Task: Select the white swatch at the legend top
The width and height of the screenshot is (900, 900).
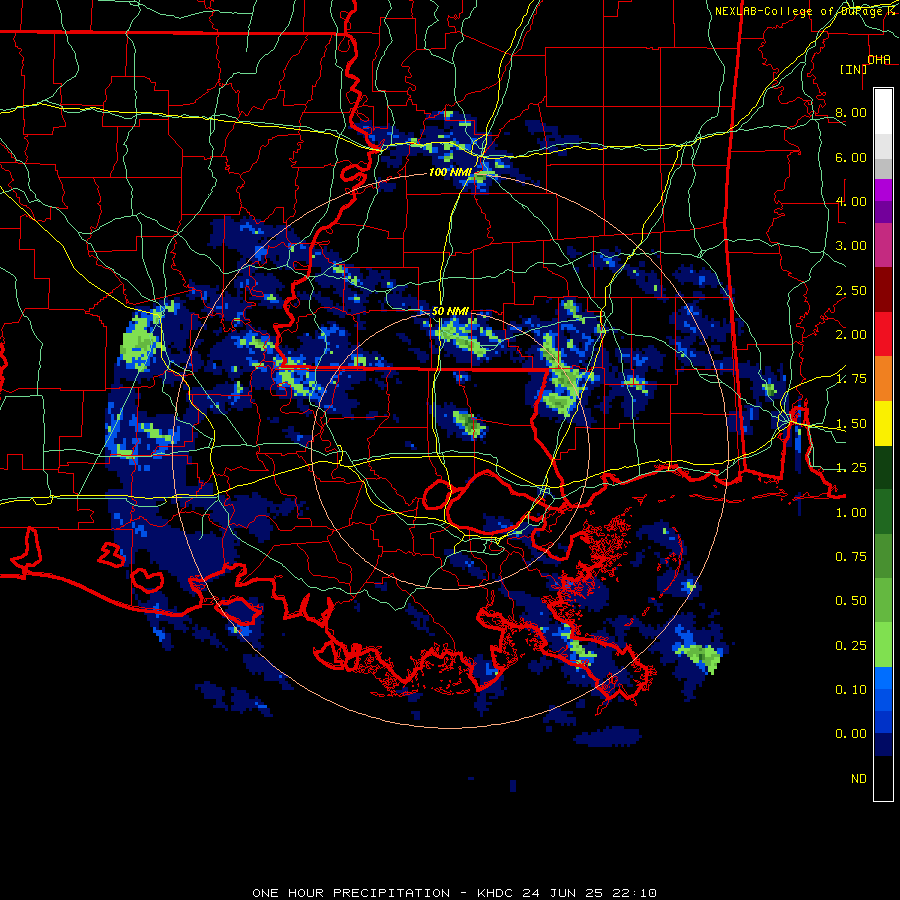Action: 883,111
